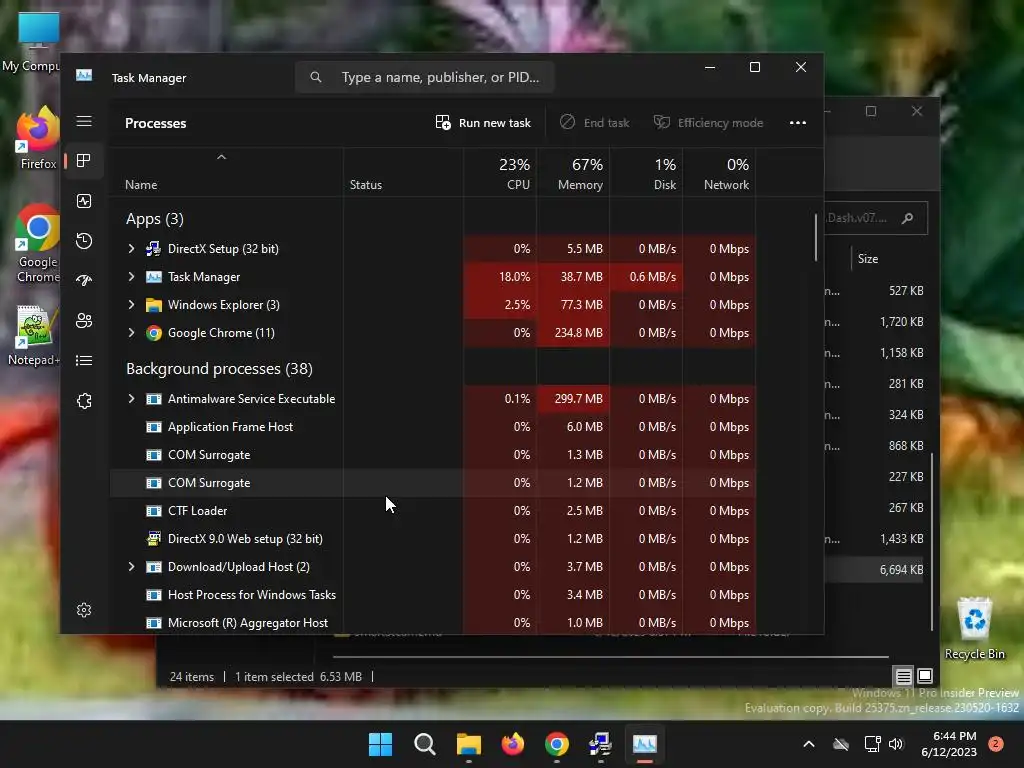Open the Task Manager hamburger navigation menu
This screenshot has width=1024, height=768.
tap(84, 121)
